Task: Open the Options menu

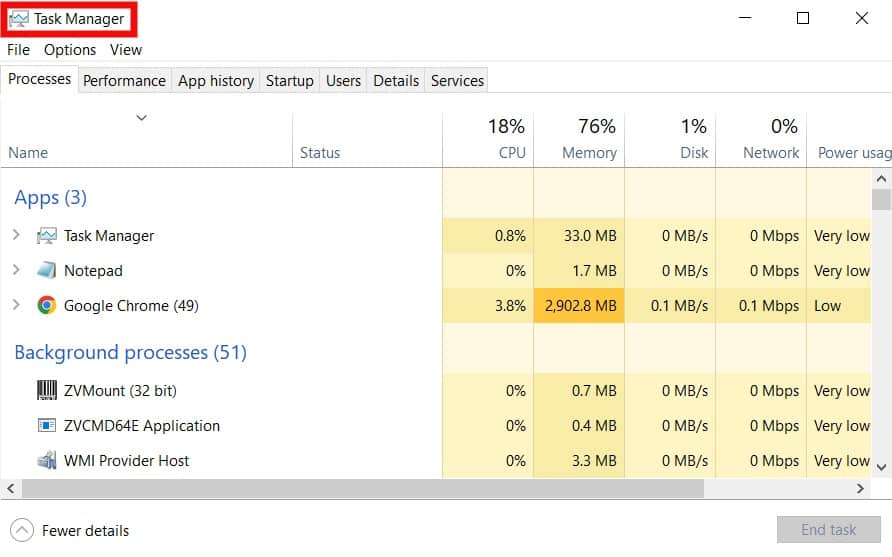Action: (70, 50)
